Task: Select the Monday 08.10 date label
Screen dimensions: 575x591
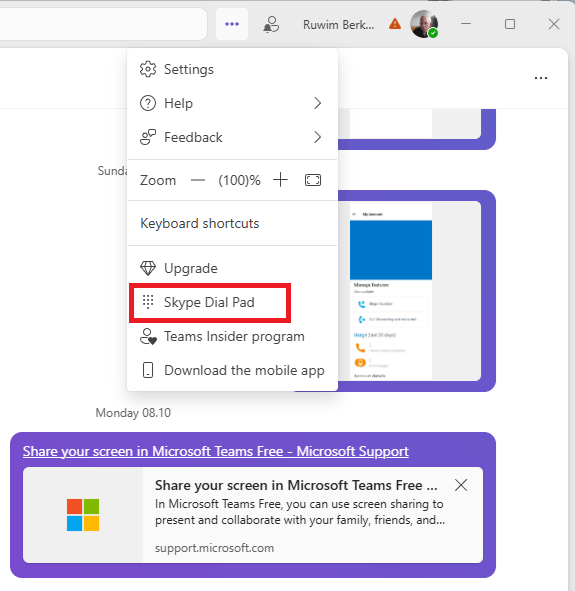Action: point(133,413)
